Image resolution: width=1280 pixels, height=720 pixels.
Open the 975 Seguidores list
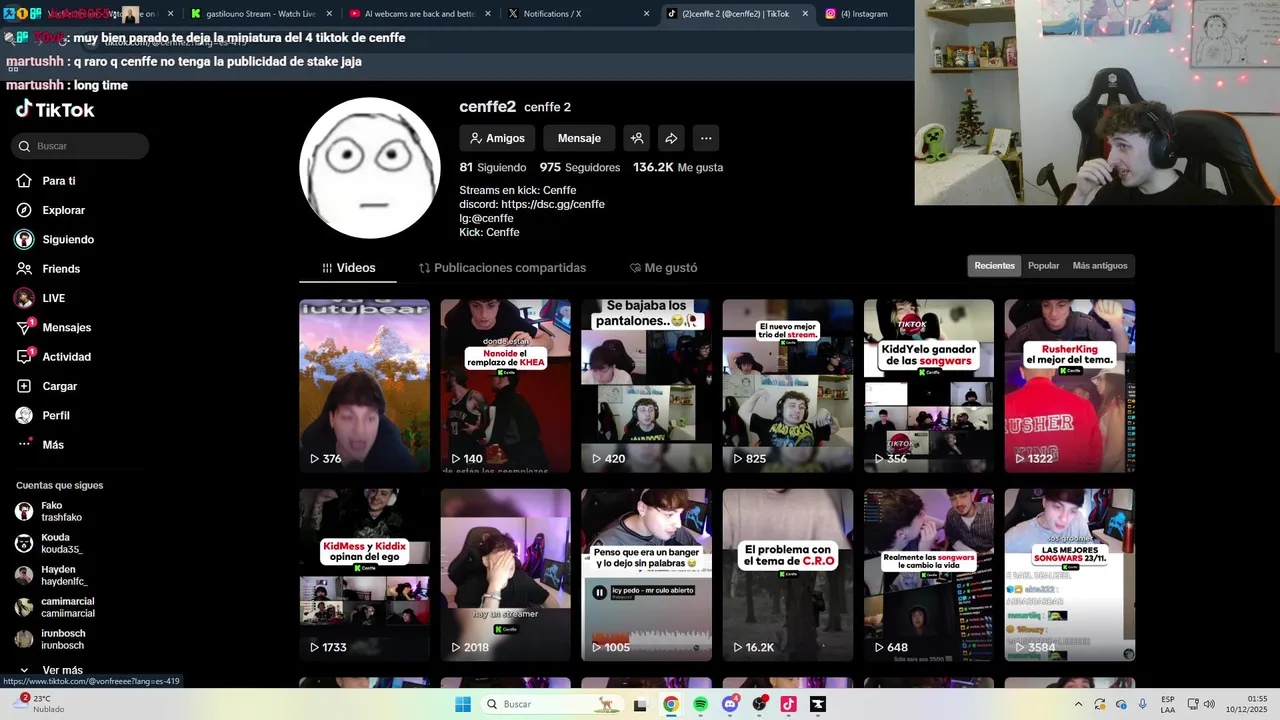click(580, 167)
